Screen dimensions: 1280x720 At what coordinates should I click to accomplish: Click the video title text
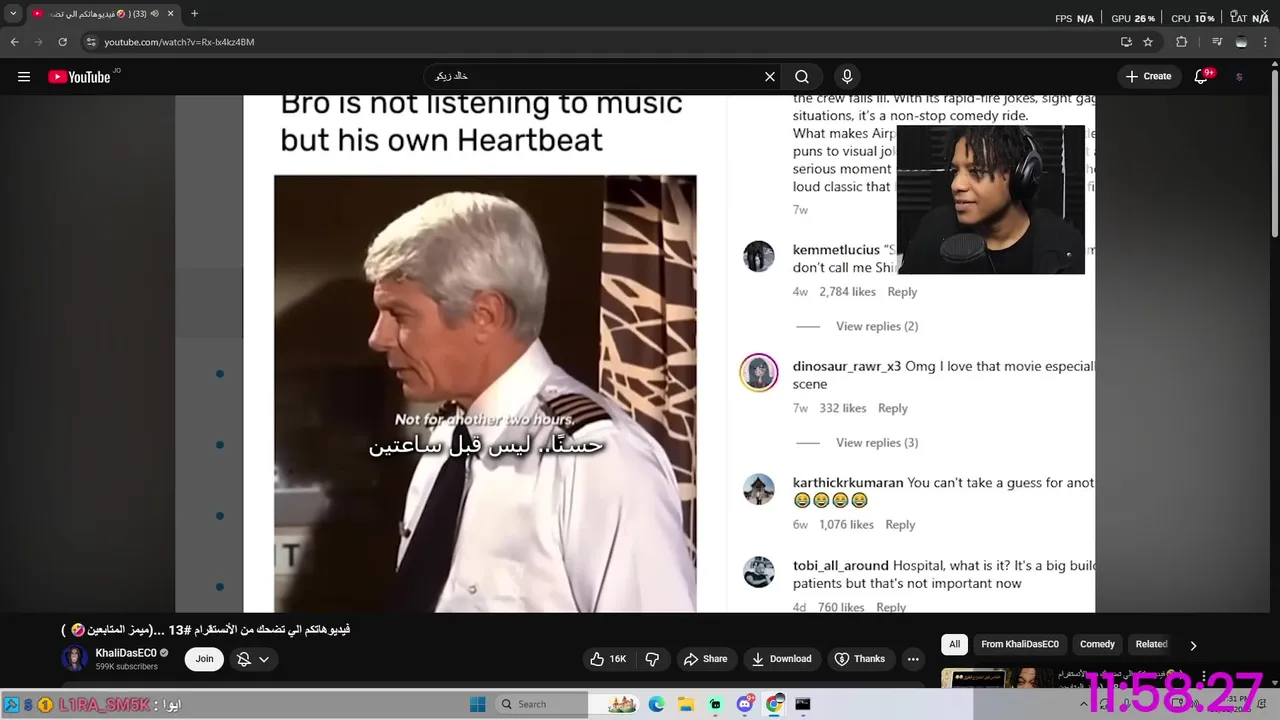(x=206, y=629)
